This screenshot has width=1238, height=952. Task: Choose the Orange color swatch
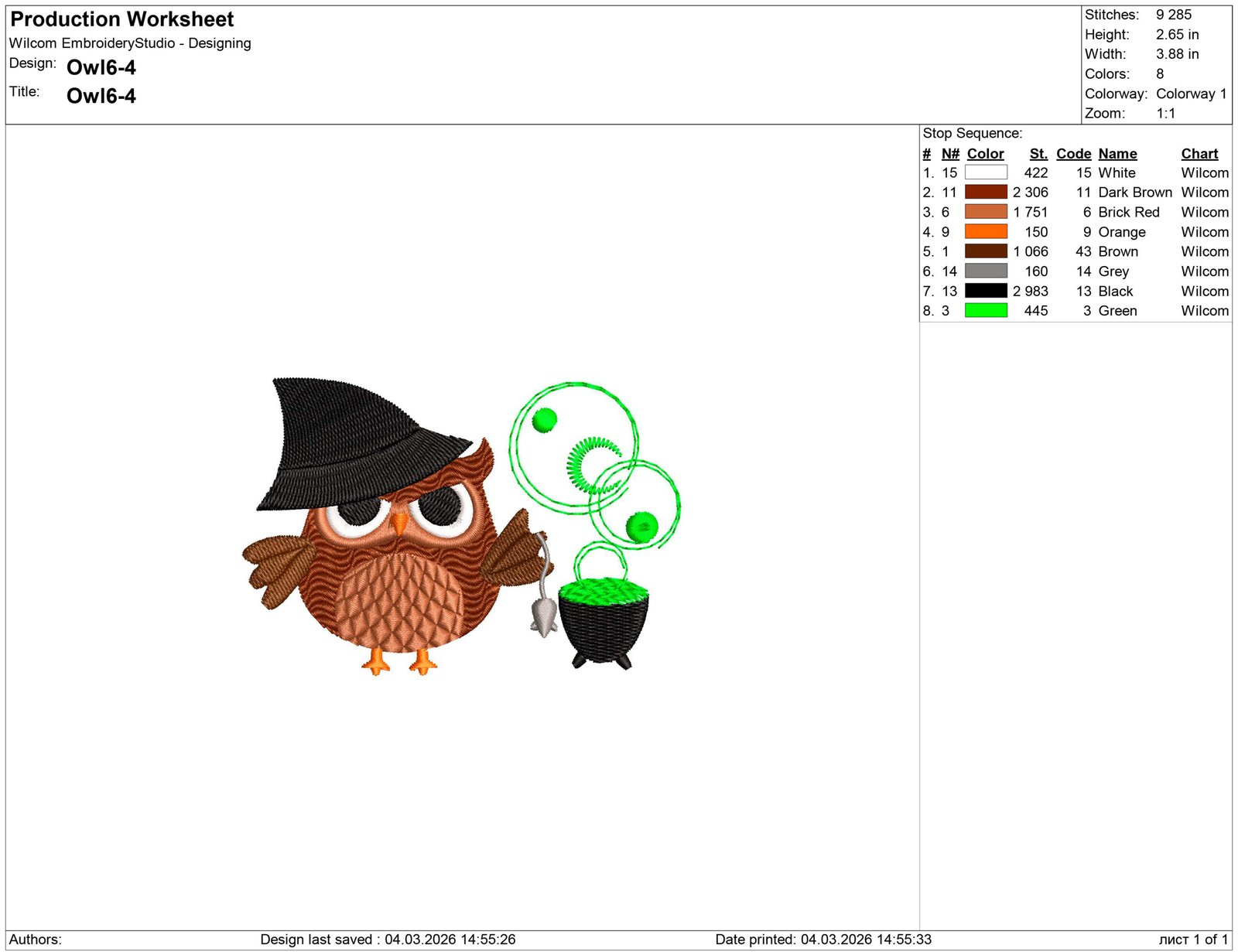point(985,231)
